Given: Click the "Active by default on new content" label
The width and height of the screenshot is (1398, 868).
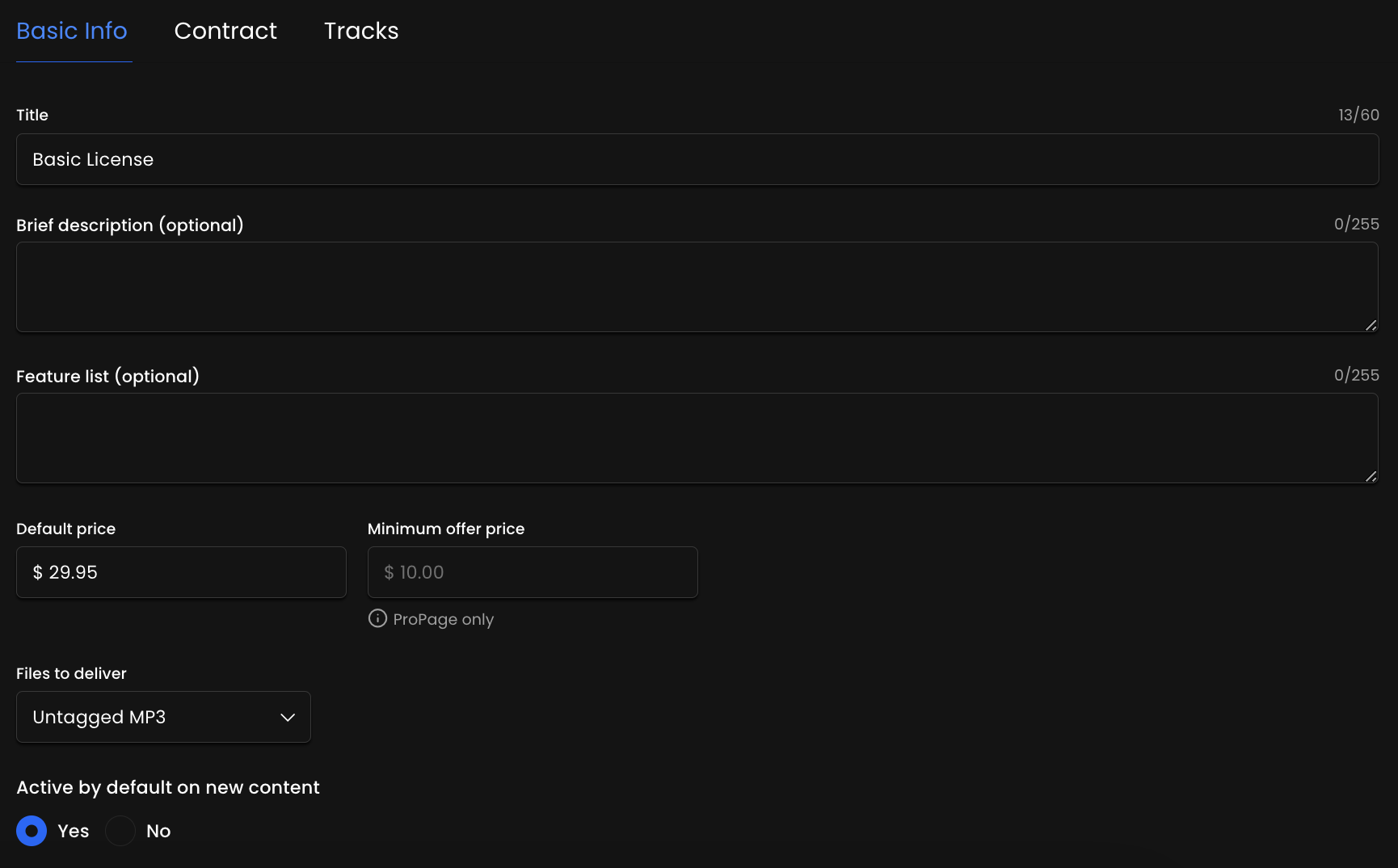Looking at the screenshot, I should point(168,787).
